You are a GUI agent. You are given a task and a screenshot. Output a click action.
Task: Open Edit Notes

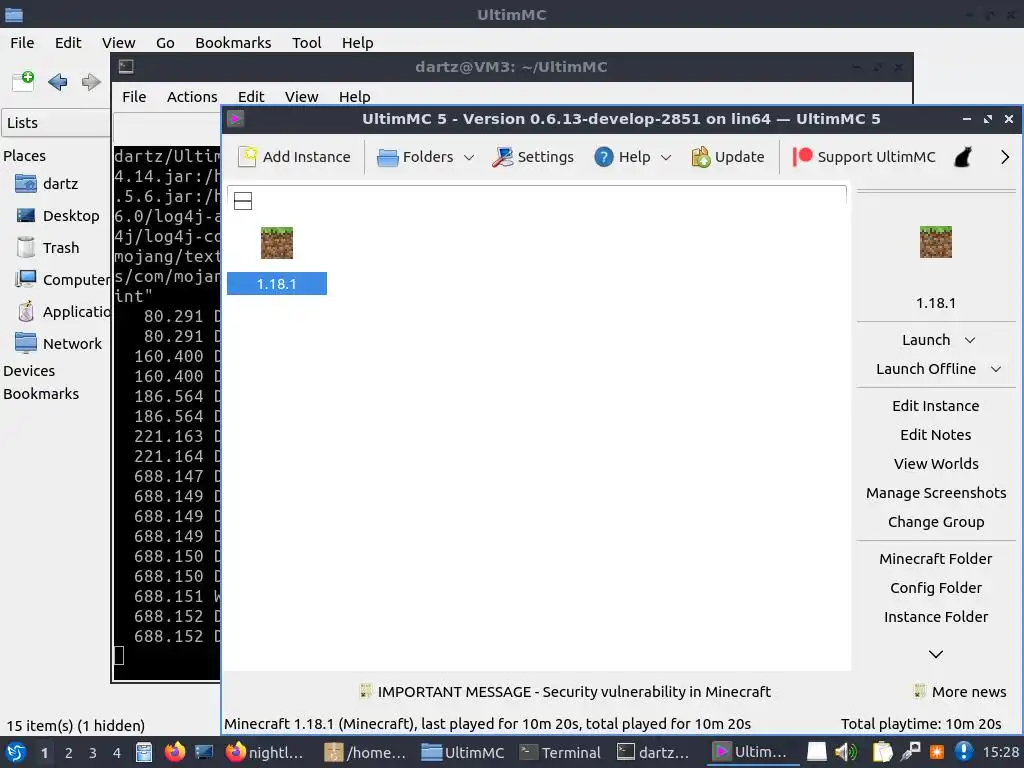click(936, 435)
